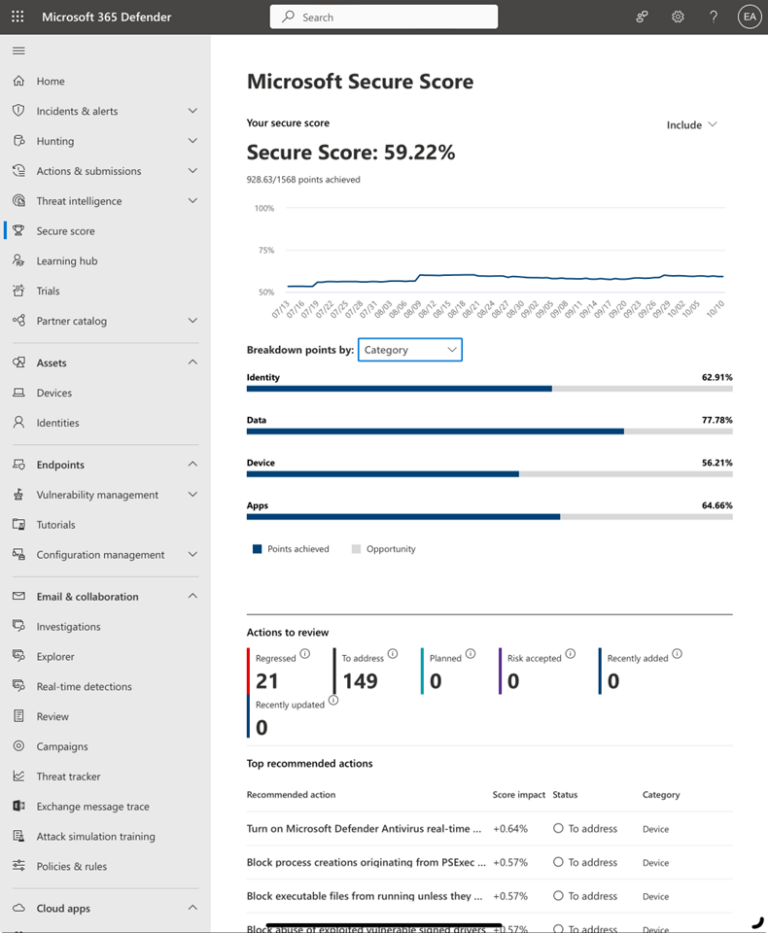Expand Actions & submissions chevron
768x933 pixels.
pyautogui.click(x=193, y=170)
